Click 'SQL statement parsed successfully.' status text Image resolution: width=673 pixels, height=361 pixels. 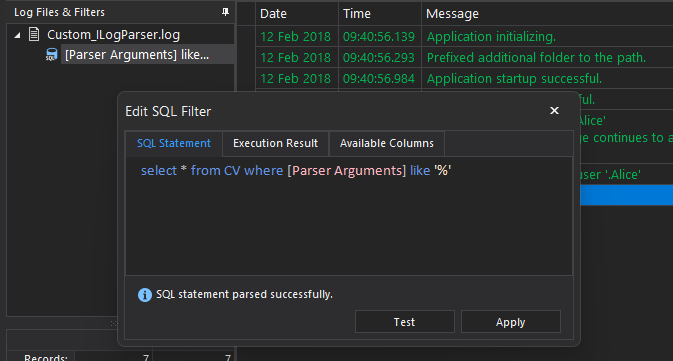click(244, 294)
